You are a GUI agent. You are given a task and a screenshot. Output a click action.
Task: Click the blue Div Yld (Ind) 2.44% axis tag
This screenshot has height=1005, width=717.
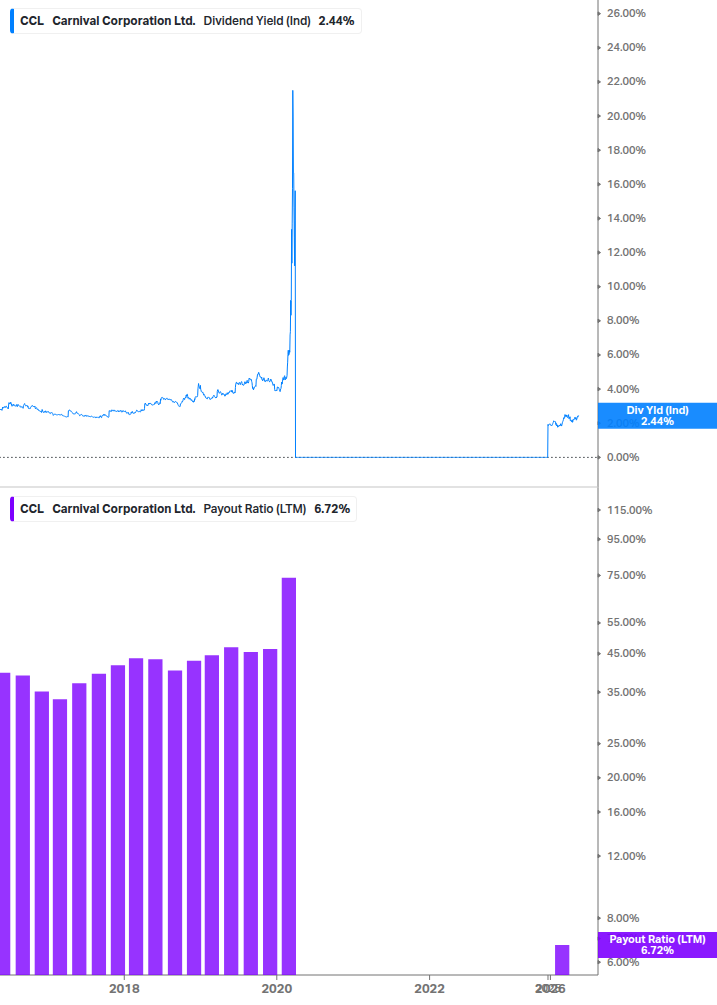pyautogui.click(x=657, y=416)
